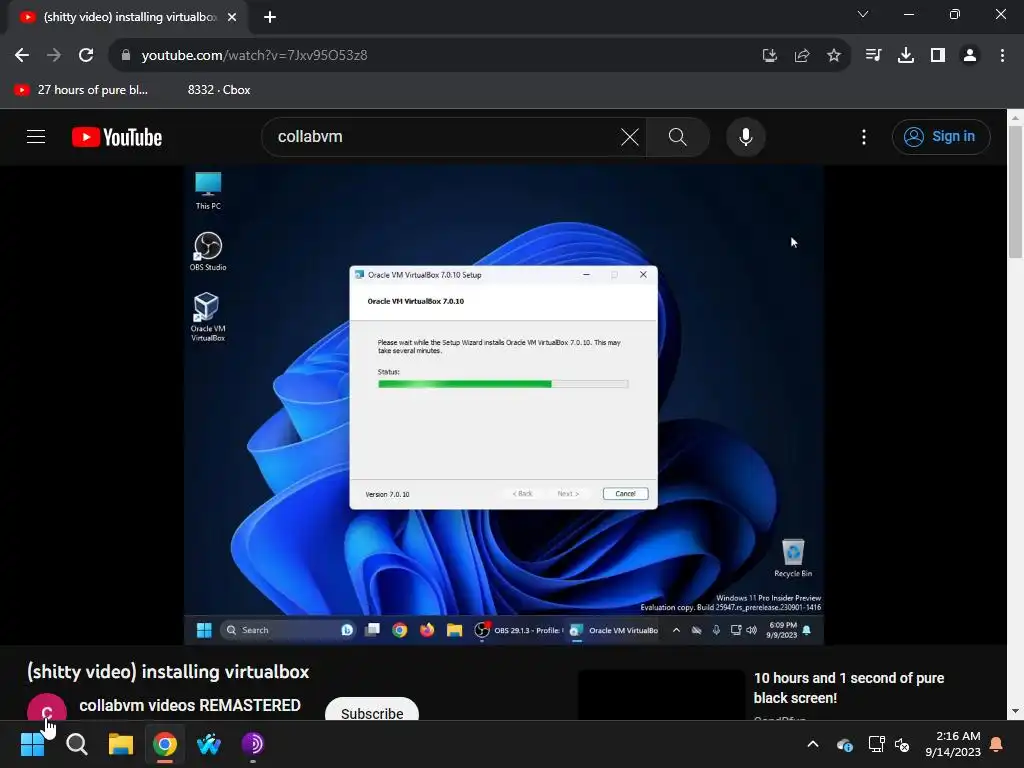The width and height of the screenshot is (1024, 768).
Task: Clear the collabvm search text
Action: coord(630,137)
